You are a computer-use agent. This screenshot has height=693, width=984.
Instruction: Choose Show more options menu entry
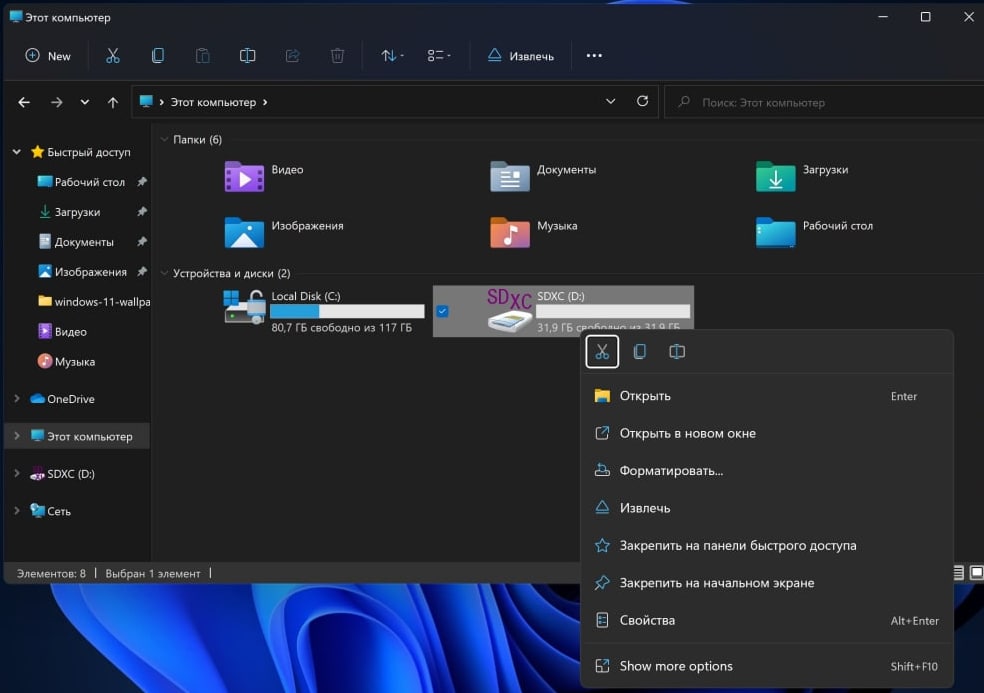[x=767, y=666]
